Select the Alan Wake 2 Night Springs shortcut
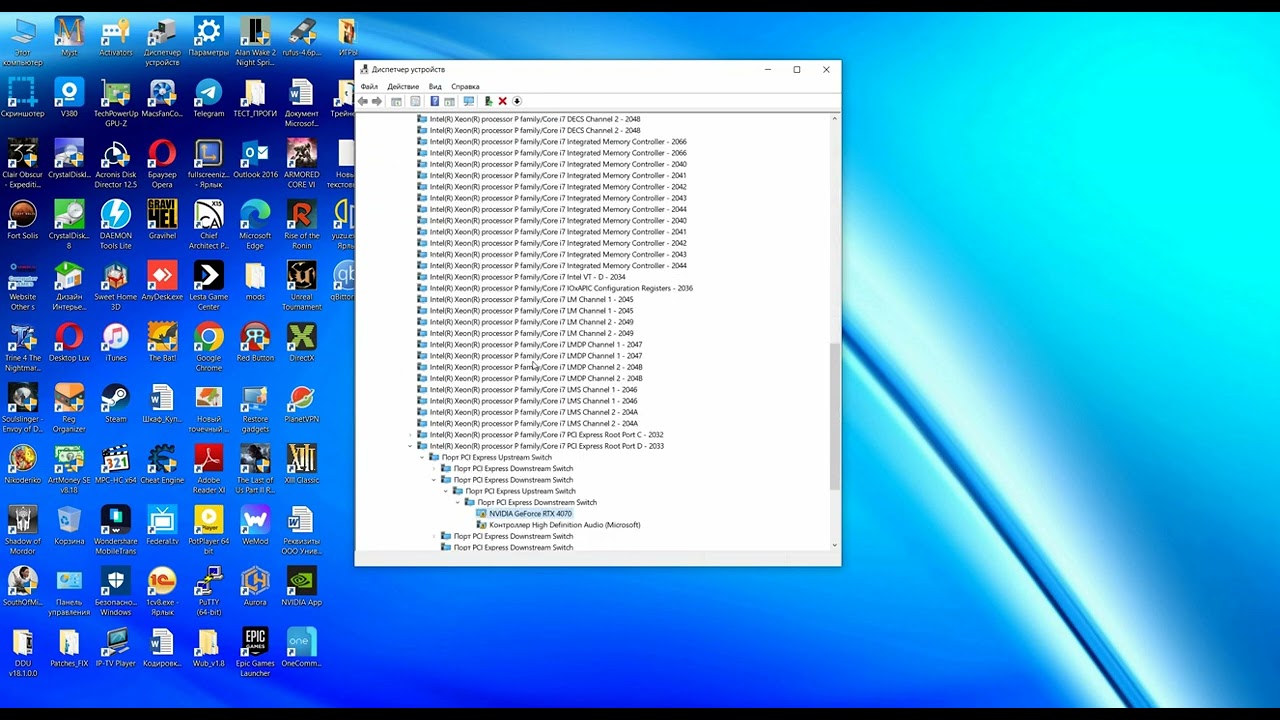 pyautogui.click(x=255, y=42)
